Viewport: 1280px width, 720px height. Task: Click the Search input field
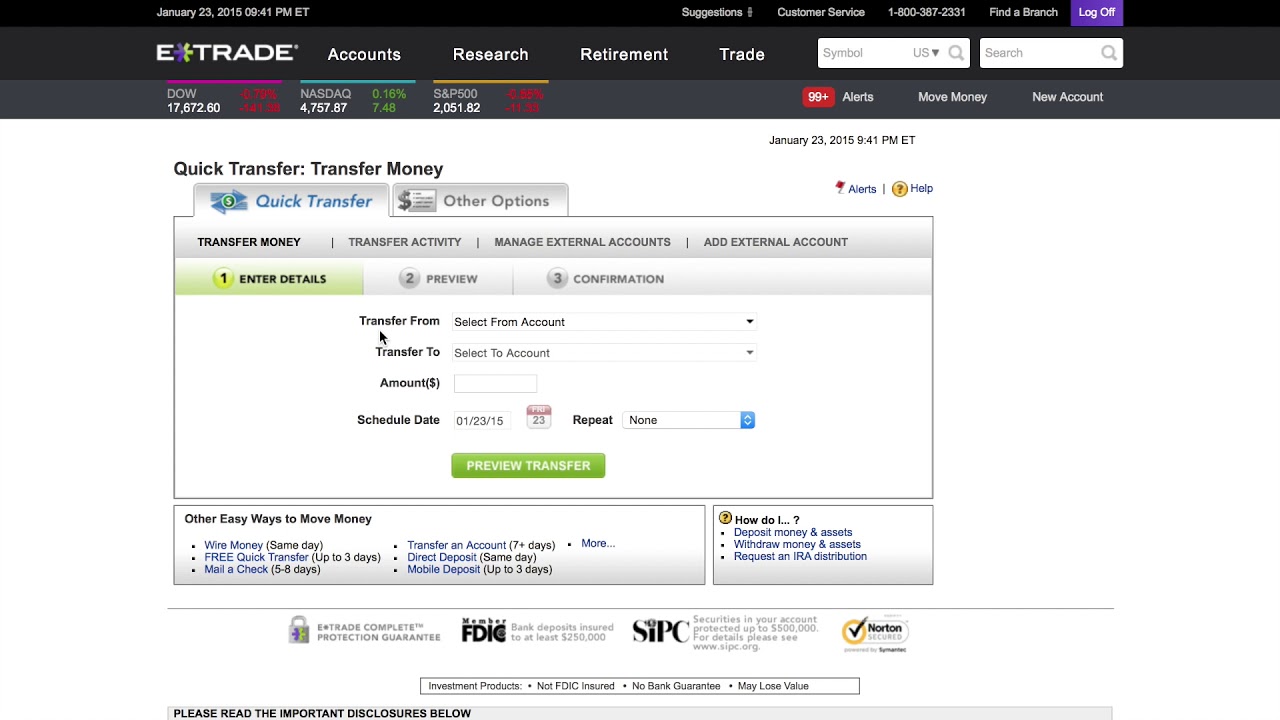pos(1040,53)
